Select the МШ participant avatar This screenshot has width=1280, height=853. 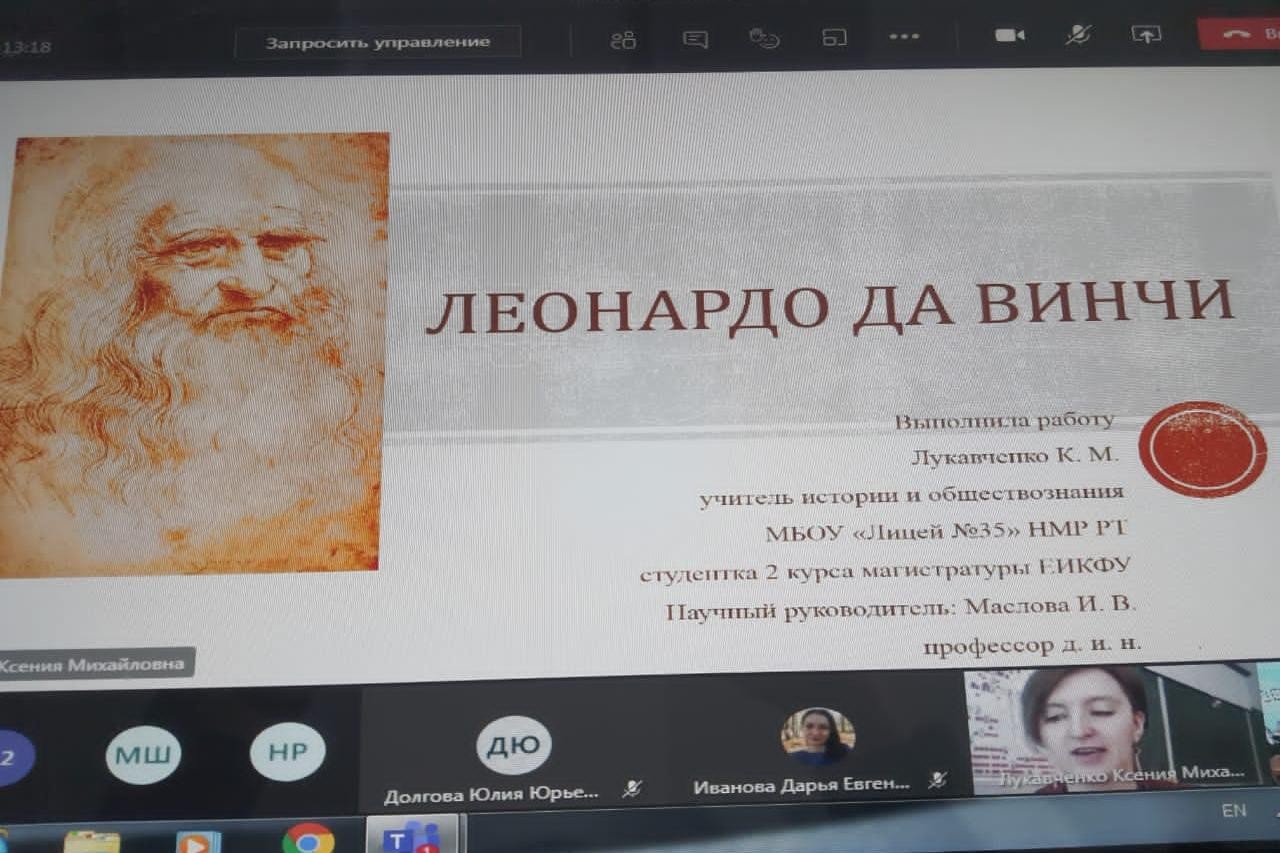(x=144, y=754)
